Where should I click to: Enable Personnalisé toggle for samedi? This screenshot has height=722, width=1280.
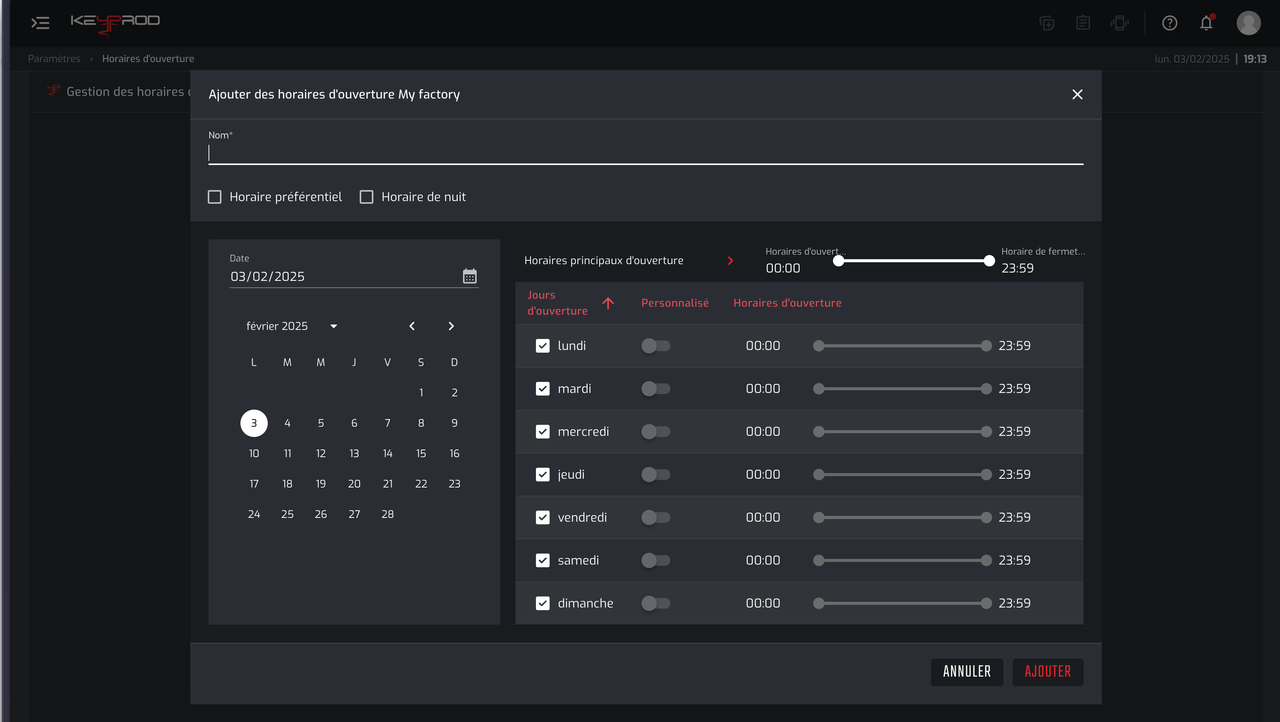(656, 561)
